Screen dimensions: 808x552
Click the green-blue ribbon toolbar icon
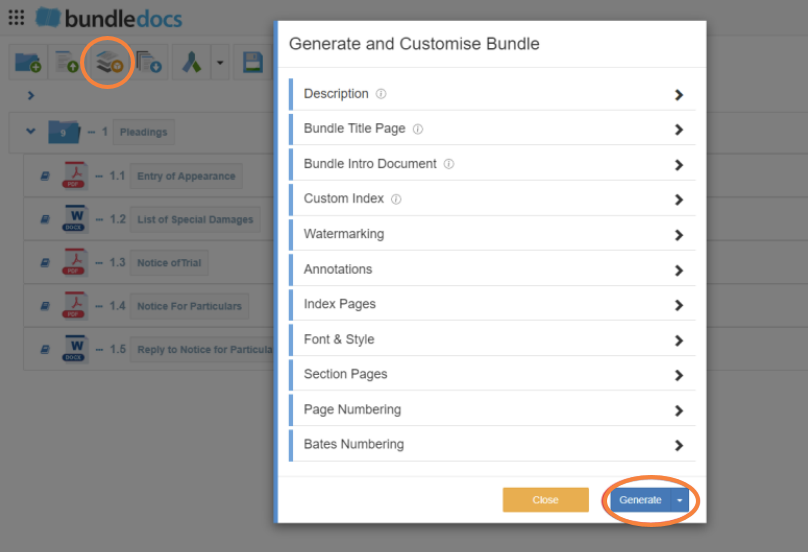(x=192, y=62)
